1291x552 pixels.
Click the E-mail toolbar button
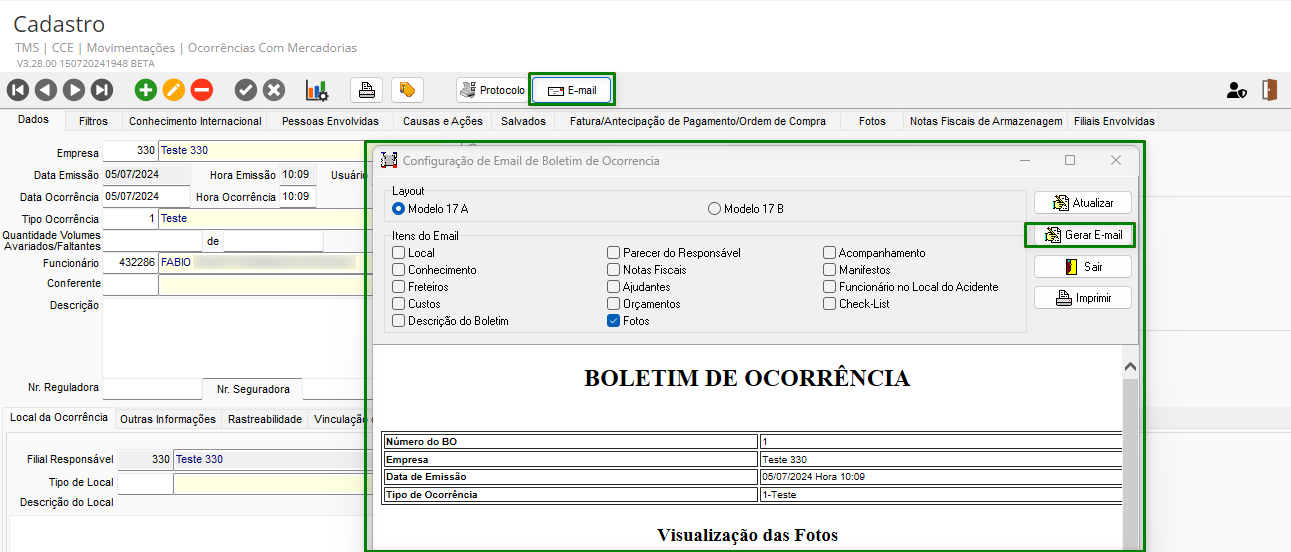pyautogui.click(x=572, y=90)
